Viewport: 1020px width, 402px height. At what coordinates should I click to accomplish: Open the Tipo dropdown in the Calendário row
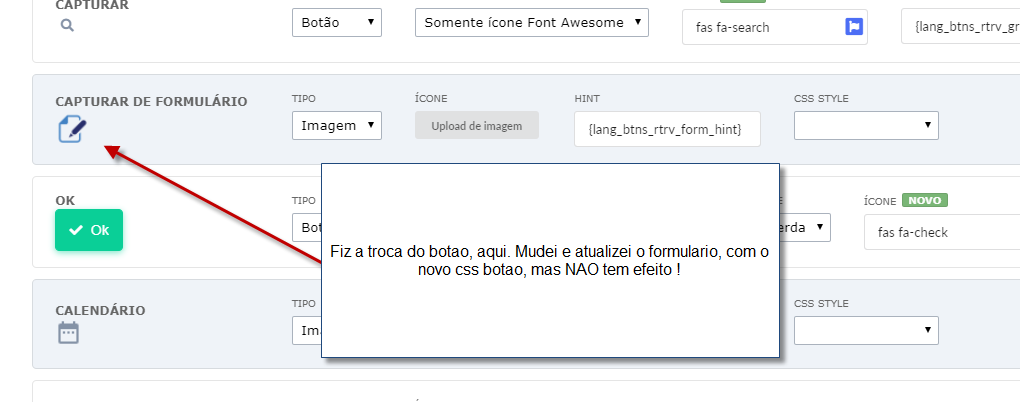click(305, 329)
